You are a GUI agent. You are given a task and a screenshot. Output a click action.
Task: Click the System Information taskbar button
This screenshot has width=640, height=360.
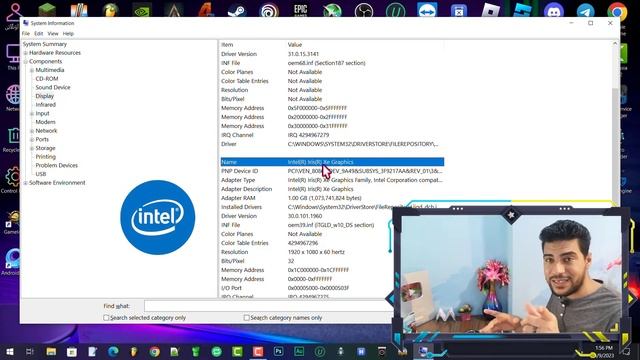click(x=423, y=351)
